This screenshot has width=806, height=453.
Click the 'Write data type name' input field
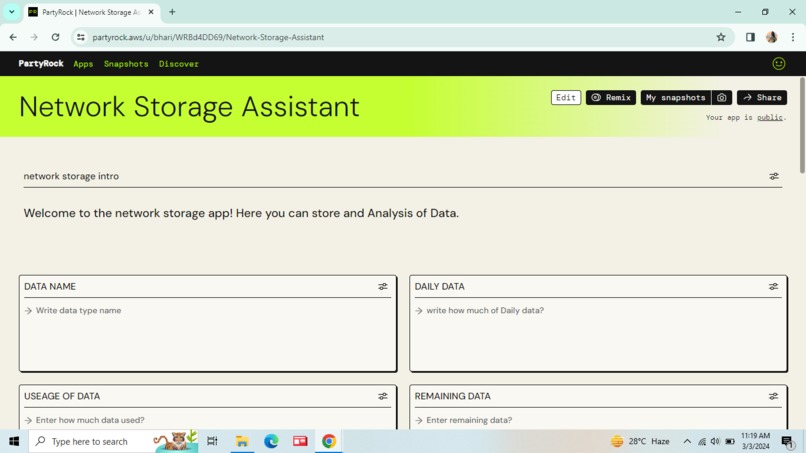tap(208, 311)
